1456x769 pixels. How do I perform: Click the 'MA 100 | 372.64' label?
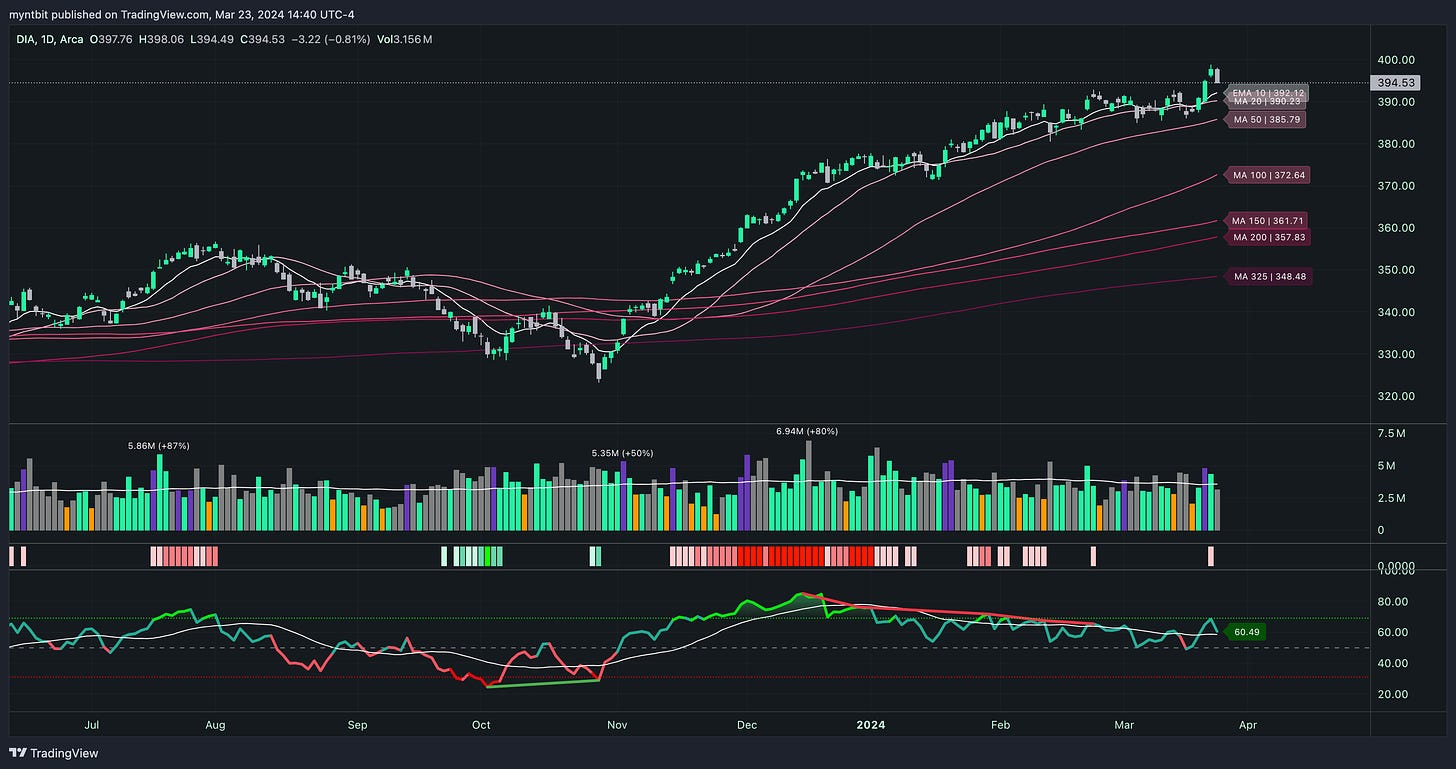point(1269,175)
